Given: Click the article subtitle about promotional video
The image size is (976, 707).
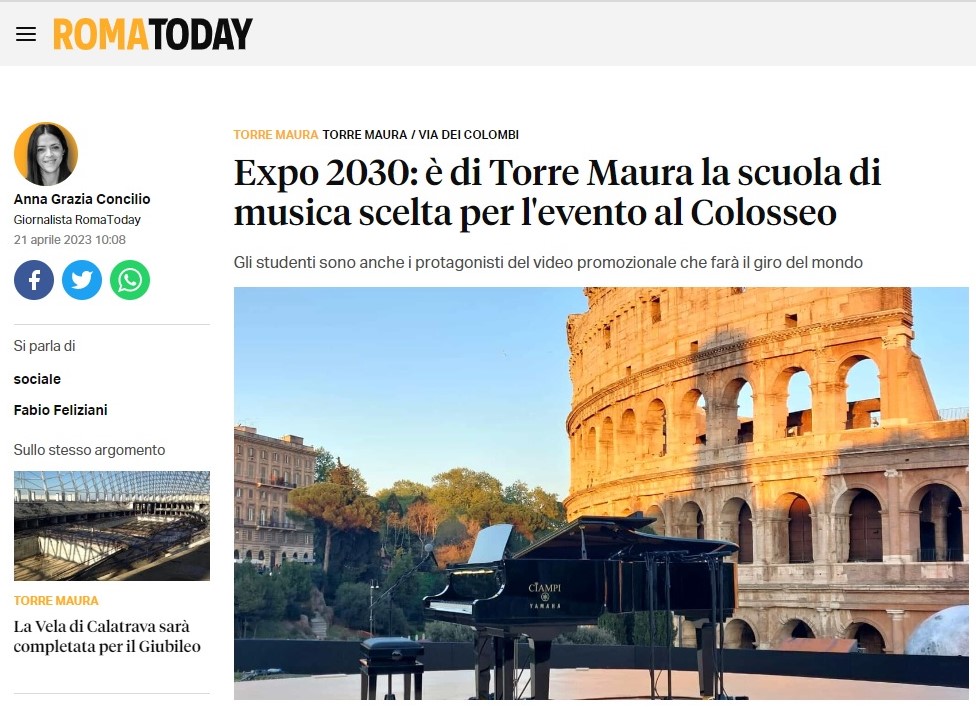Looking at the screenshot, I should pyautogui.click(x=548, y=263).
